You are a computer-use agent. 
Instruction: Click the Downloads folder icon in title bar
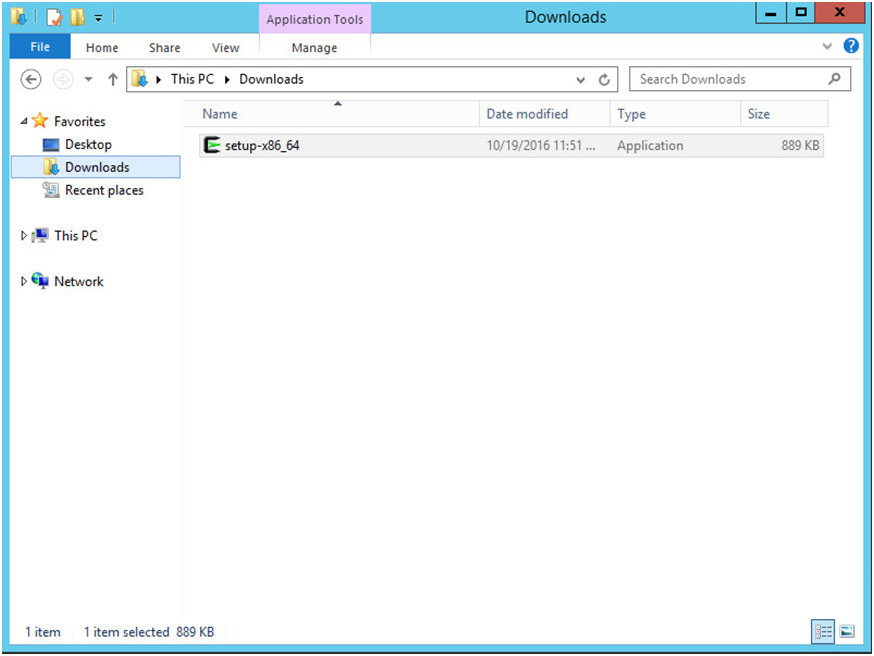click(x=18, y=17)
